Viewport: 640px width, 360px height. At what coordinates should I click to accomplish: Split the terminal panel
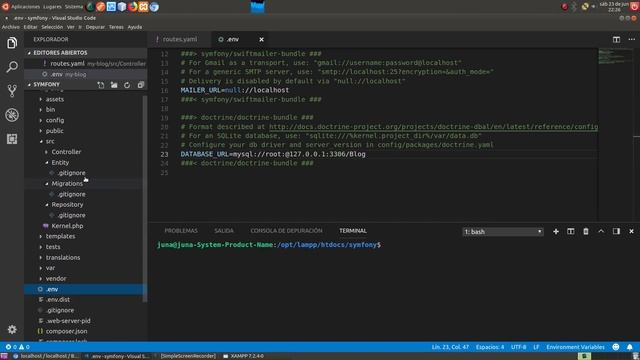coord(571,231)
